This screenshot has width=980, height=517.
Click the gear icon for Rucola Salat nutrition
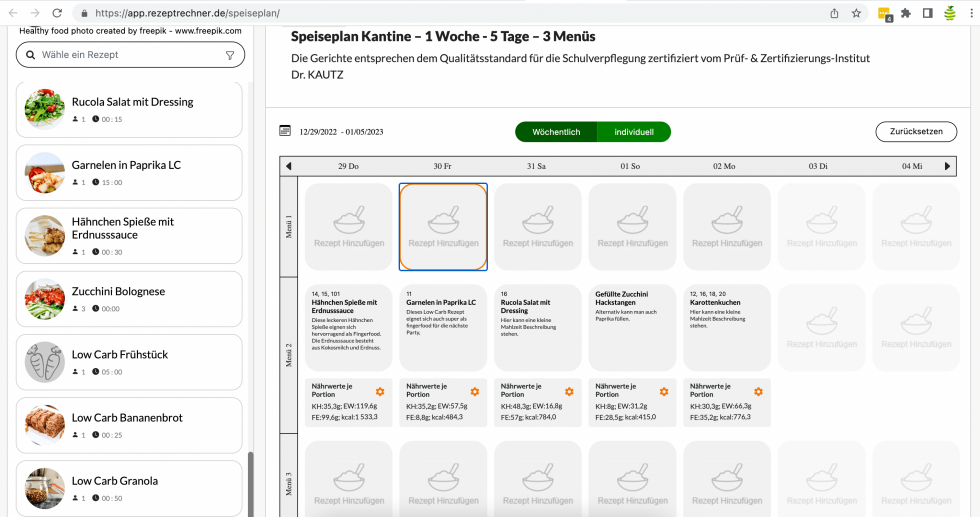tap(569, 392)
